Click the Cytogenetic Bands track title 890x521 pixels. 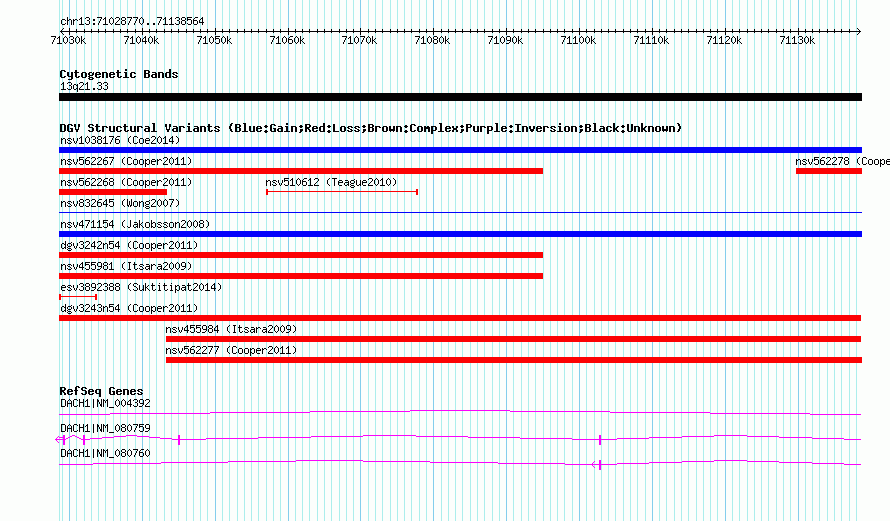(x=119, y=74)
